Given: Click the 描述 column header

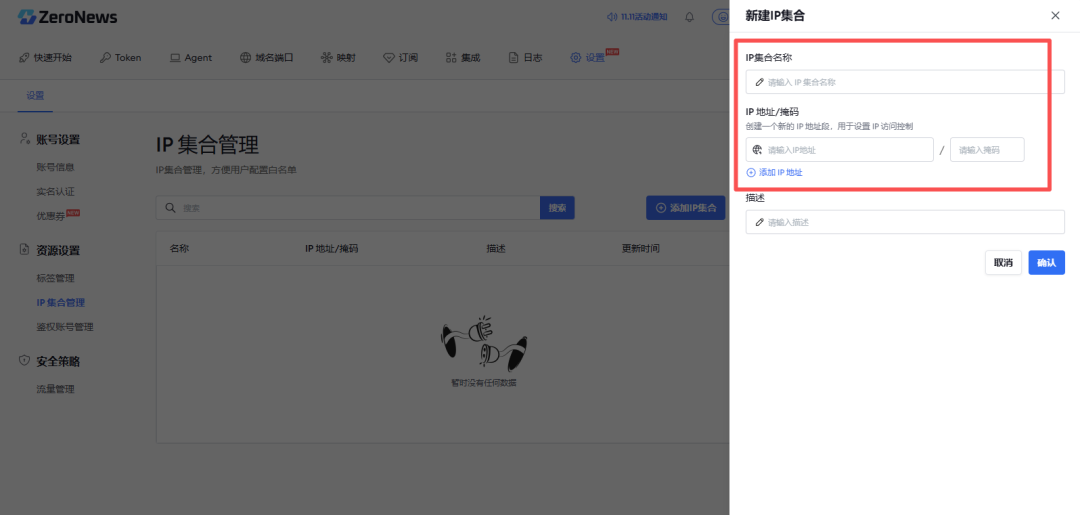Looking at the screenshot, I should click(496, 249).
